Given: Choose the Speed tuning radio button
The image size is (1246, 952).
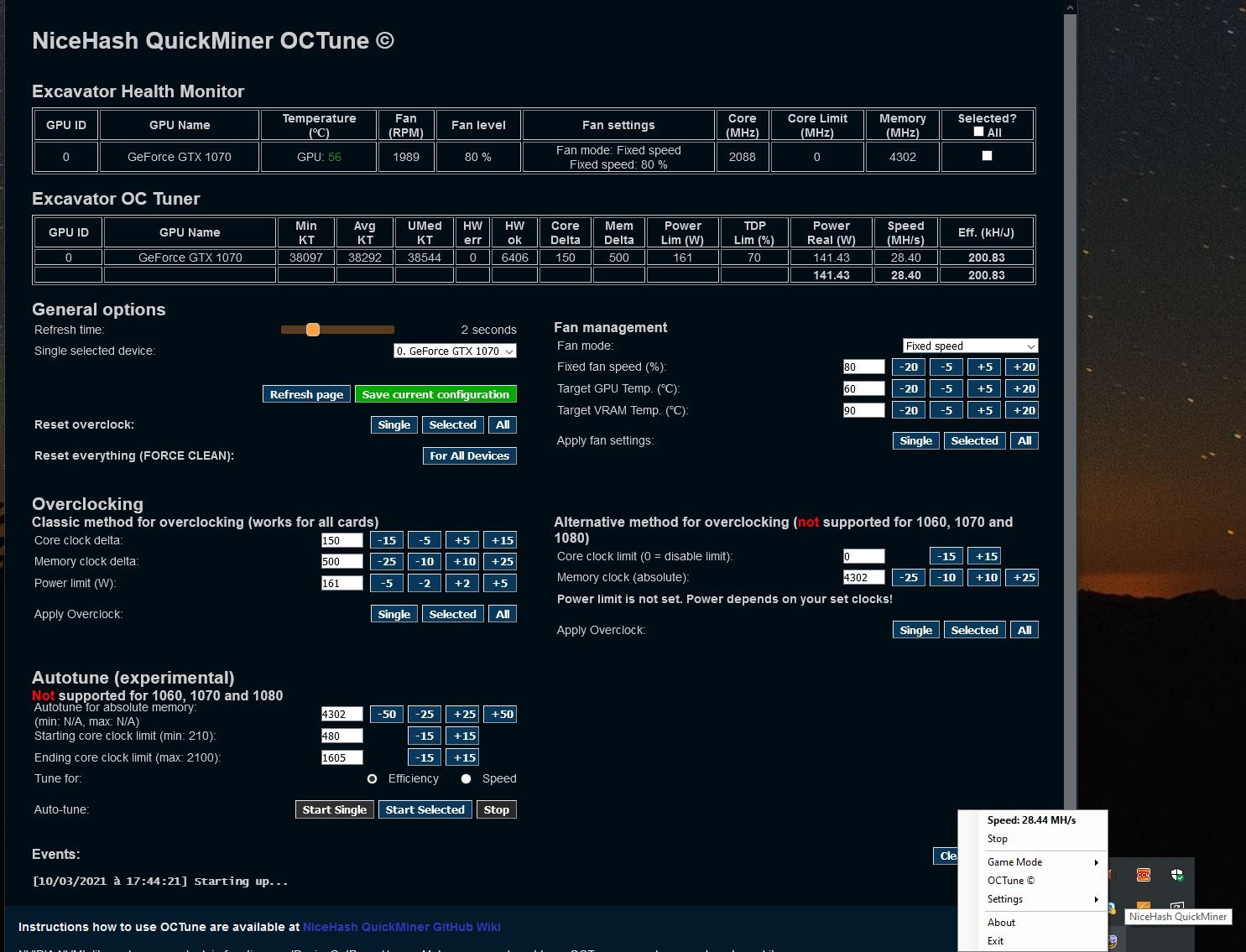Looking at the screenshot, I should pyautogui.click(x=466, y=778).
